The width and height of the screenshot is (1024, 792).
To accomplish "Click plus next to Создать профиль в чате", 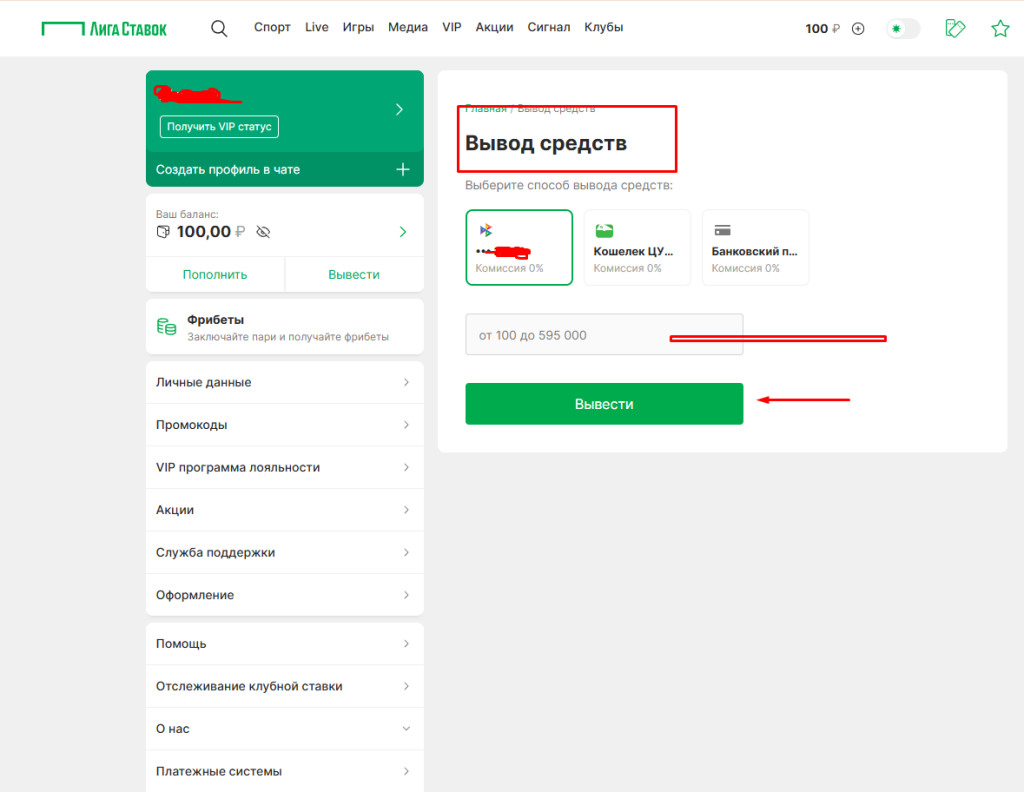I will pyautogui.click(x=403, y=170).
